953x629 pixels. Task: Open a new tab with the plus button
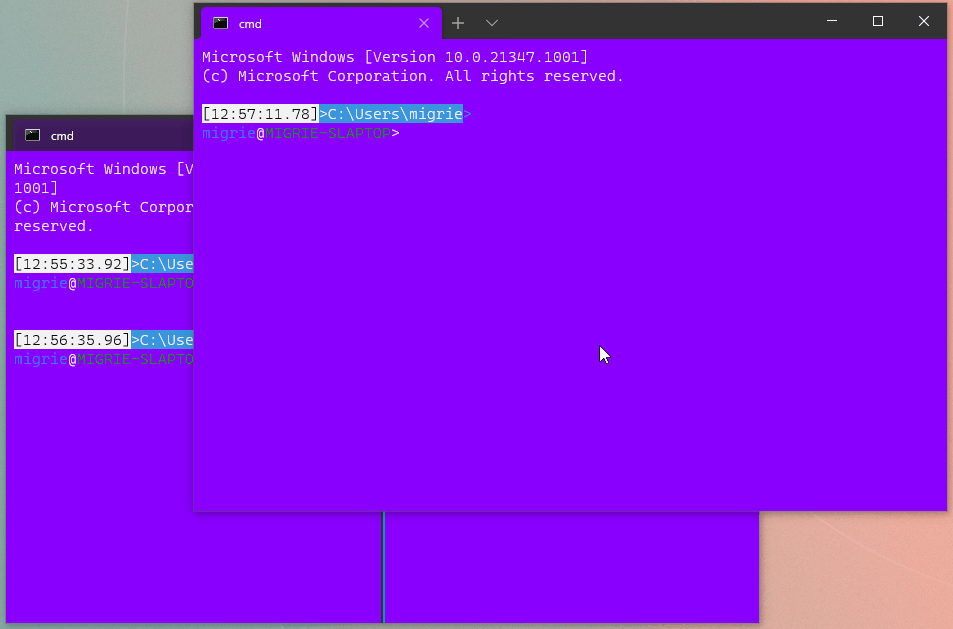(x=458, y=23)
